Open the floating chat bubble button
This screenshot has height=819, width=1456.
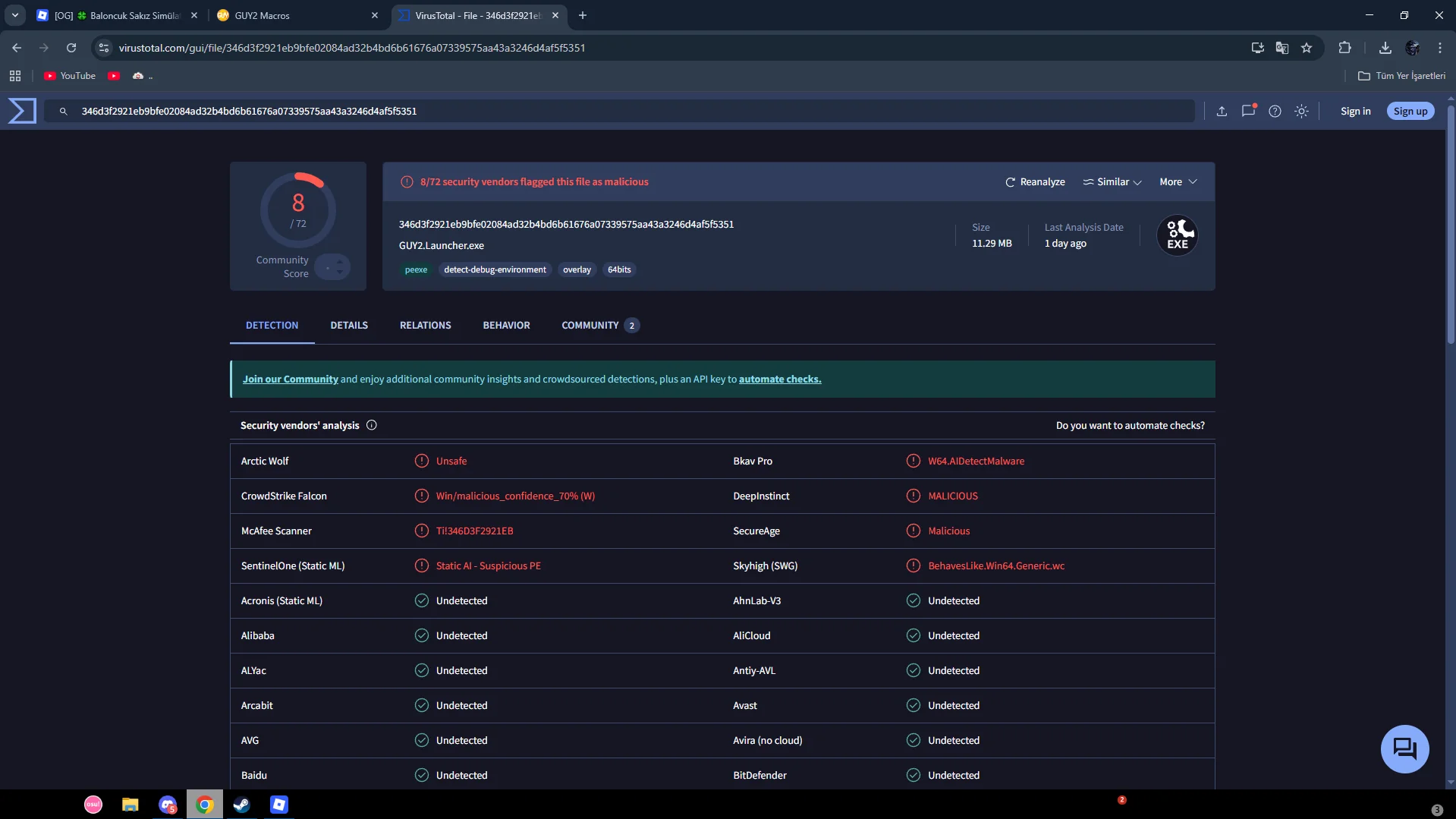[x=1404, y=748]
